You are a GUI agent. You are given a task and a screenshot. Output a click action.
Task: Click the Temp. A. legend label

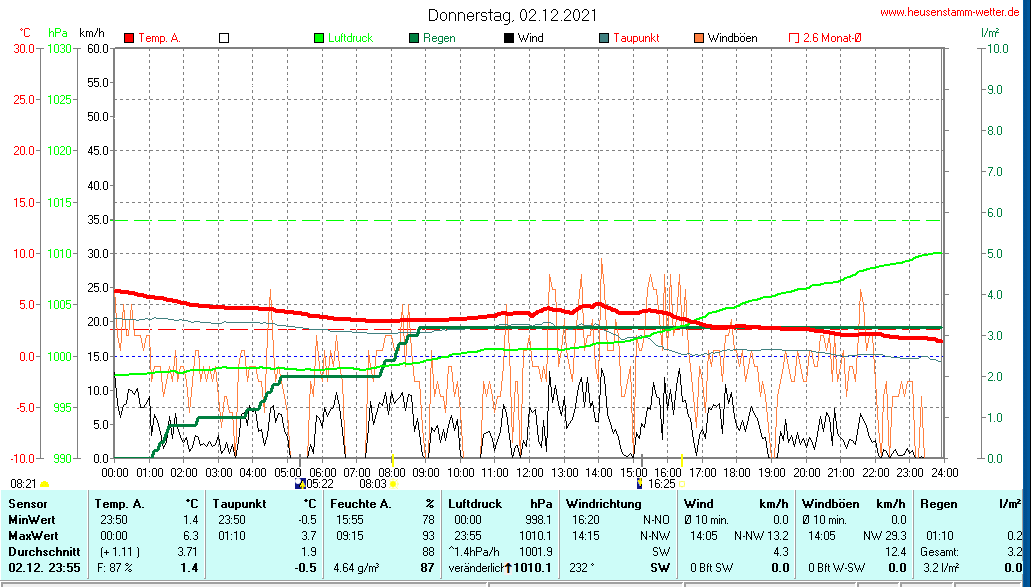159,38
